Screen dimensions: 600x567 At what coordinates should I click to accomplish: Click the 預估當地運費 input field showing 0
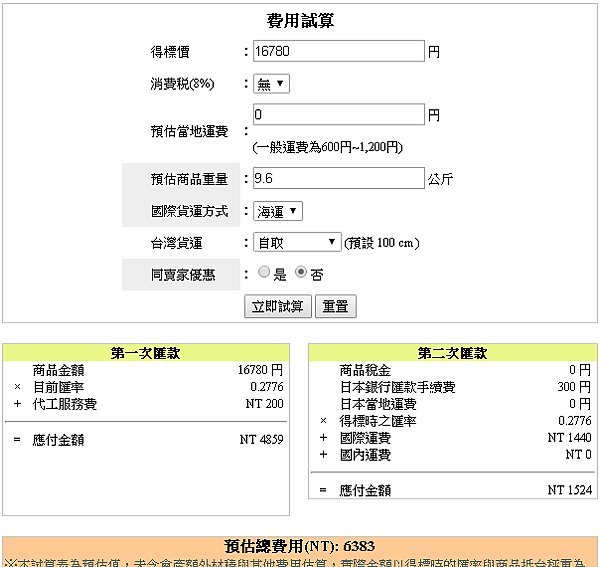pyautogui.click(x=339, y=114)
